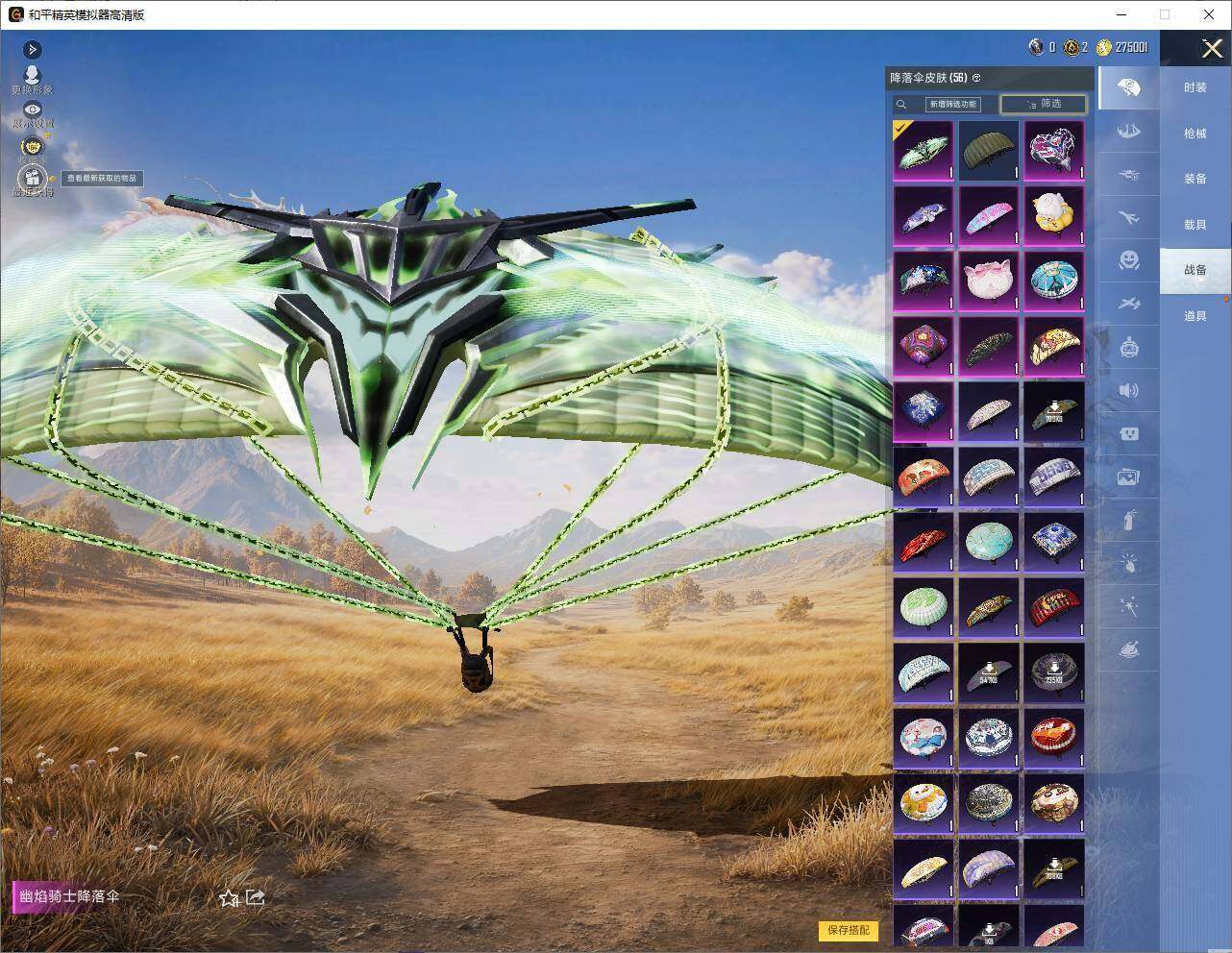Select the default olive green parachute
The width and height of the screenshot is (1232, 953).
coord(988,150)
